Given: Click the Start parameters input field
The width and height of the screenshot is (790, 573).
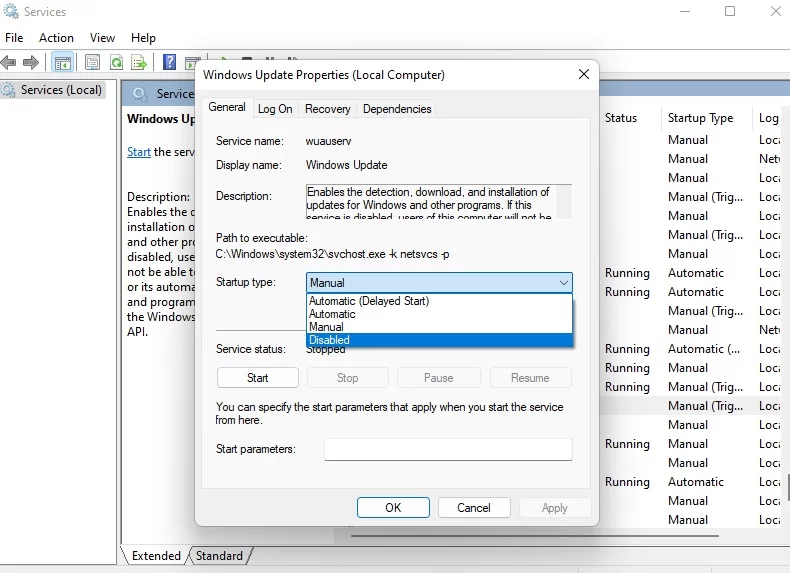Looking at the screenshot, I should point(448,449).
